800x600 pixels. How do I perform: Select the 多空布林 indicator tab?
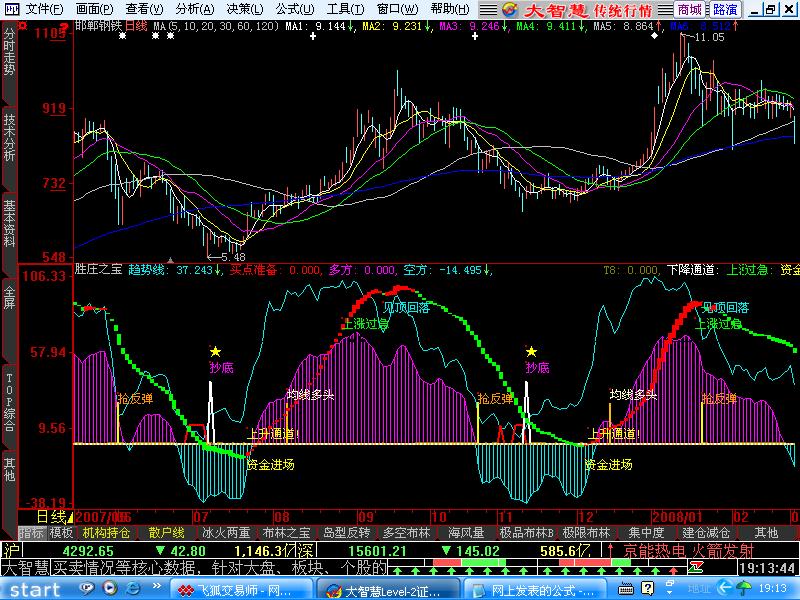pos(407,533)
